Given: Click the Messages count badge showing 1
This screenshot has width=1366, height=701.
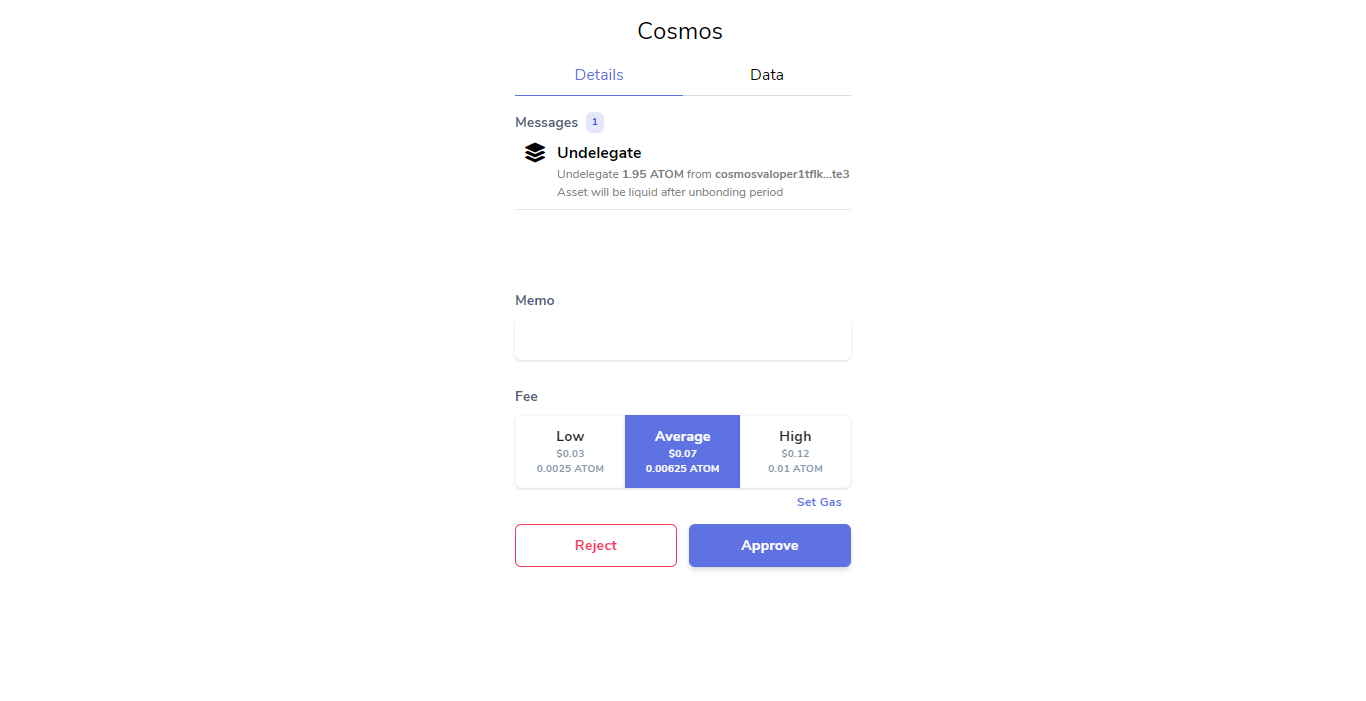Looking at the screenshot, I should pos(595,122).
